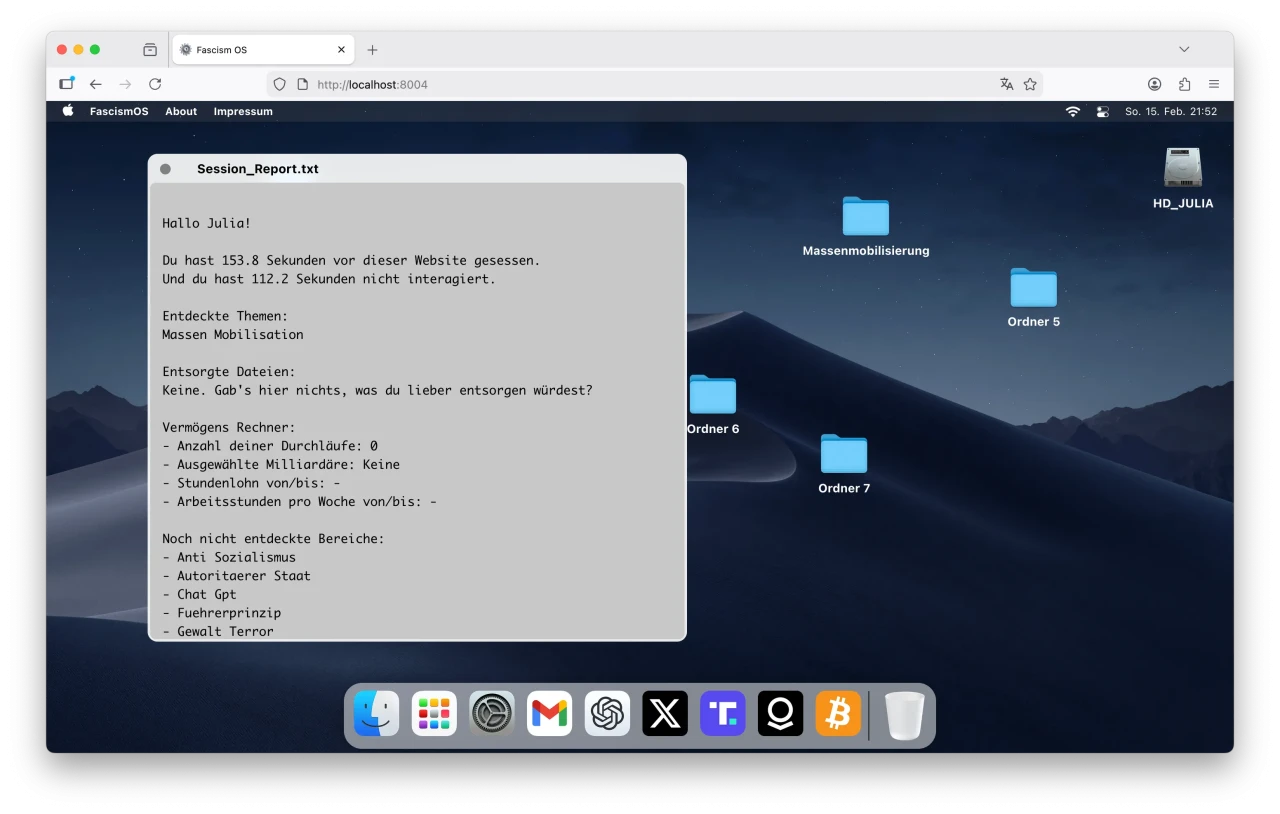Close the Session_Report.txt window
Viewport: 1280px width, 814px height.
165,169
